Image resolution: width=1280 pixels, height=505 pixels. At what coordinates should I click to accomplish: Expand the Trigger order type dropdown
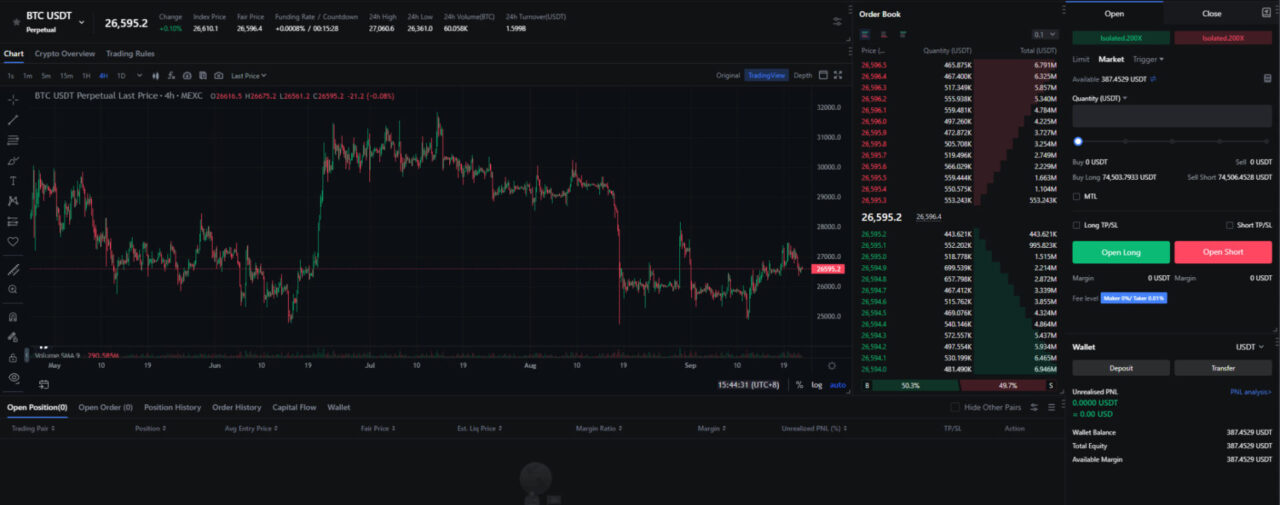[1148, 59]
